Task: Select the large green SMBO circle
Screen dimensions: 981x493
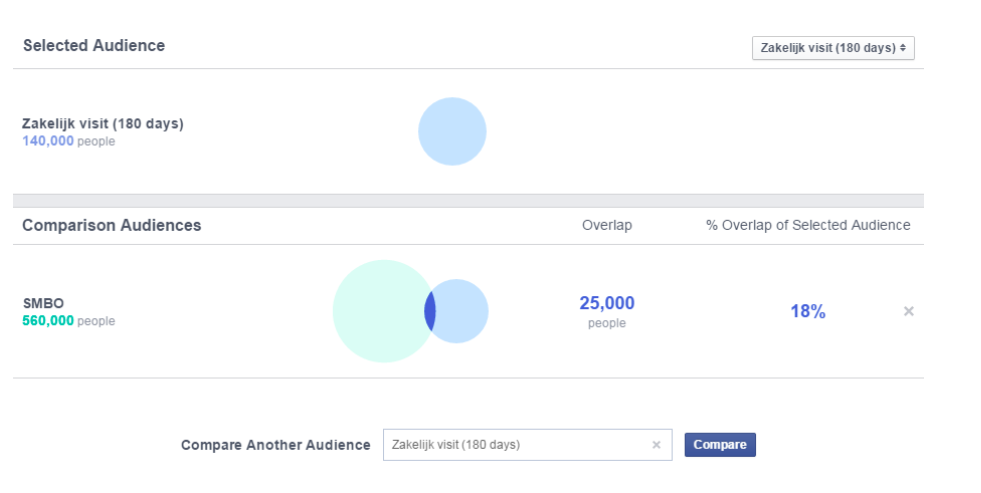Action: click(x=377, y=311)
